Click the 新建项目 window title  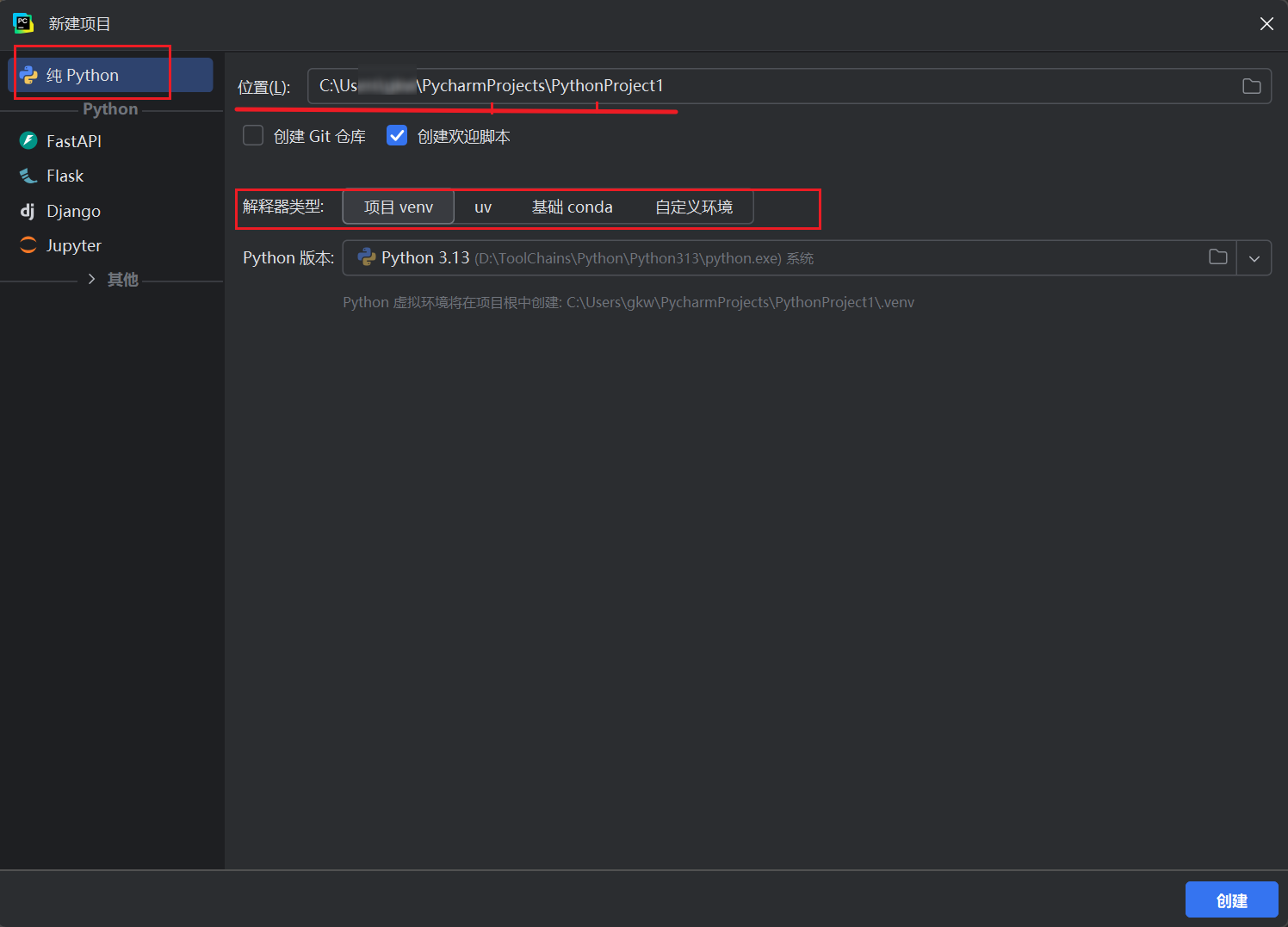[79, 24]
